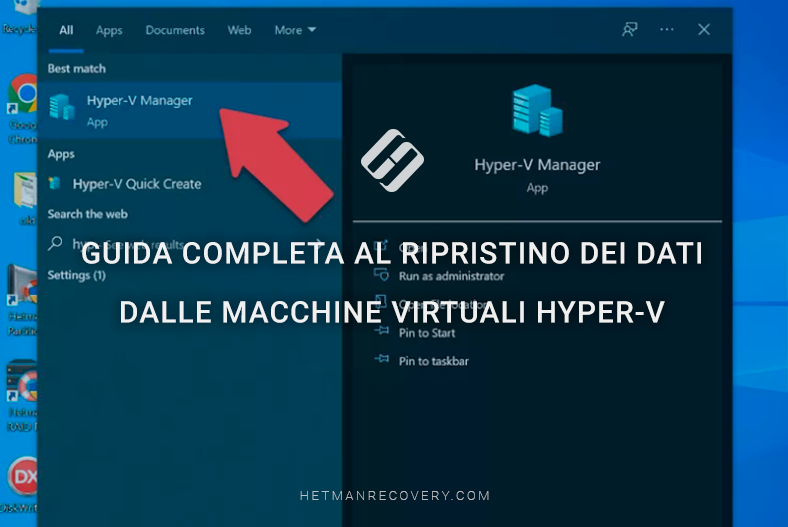The image size is (788, 527).
Task: Click the Search the web heading
Action: pyautogui.click(x=87, y=214)
